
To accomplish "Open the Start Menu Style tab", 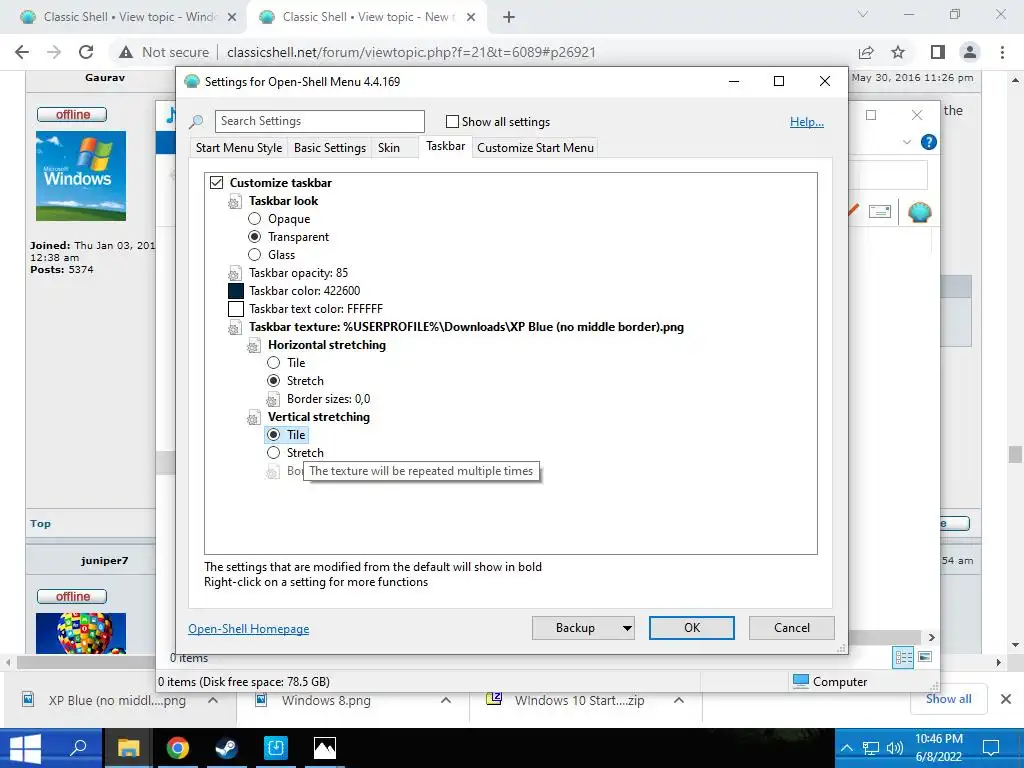I will click(x=239, y=148).
